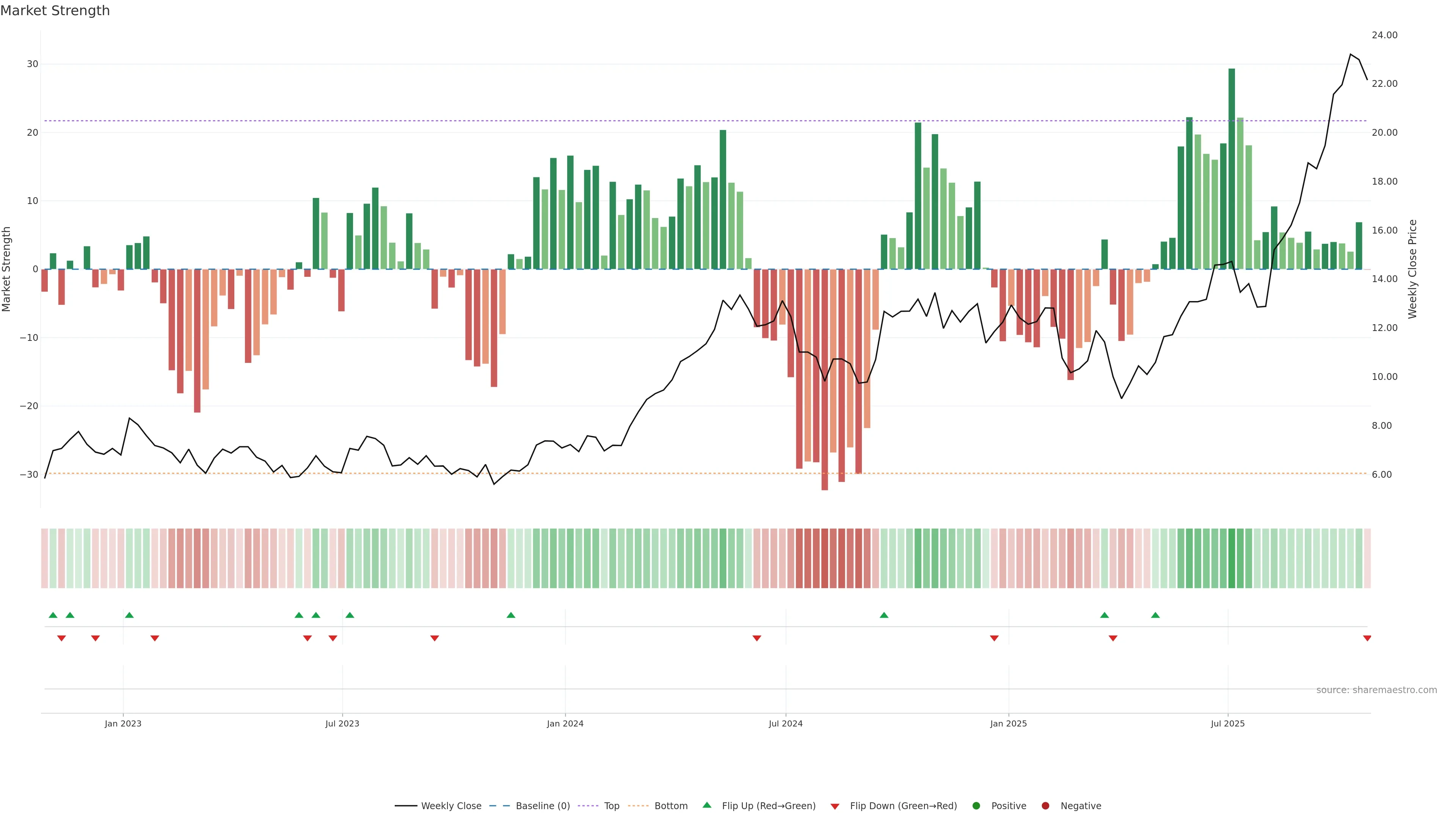Click the Flip Down red triangle legend icon
1456x819 pixels.
[x=835, y=806]
